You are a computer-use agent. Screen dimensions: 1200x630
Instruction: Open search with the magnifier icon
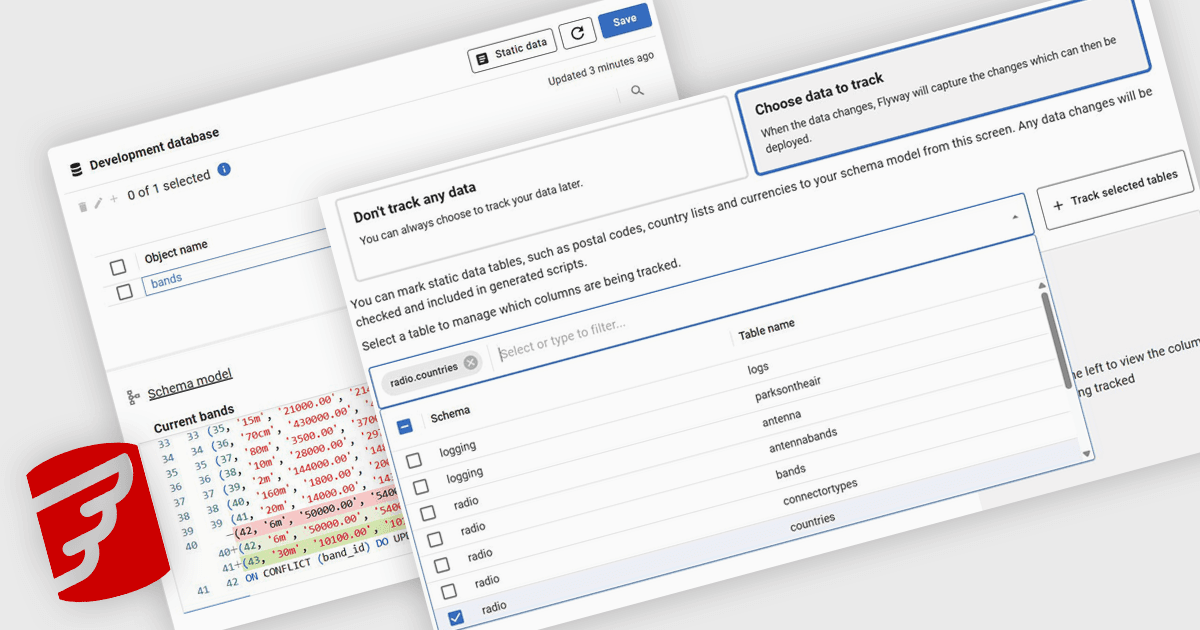tap(637, 91)
